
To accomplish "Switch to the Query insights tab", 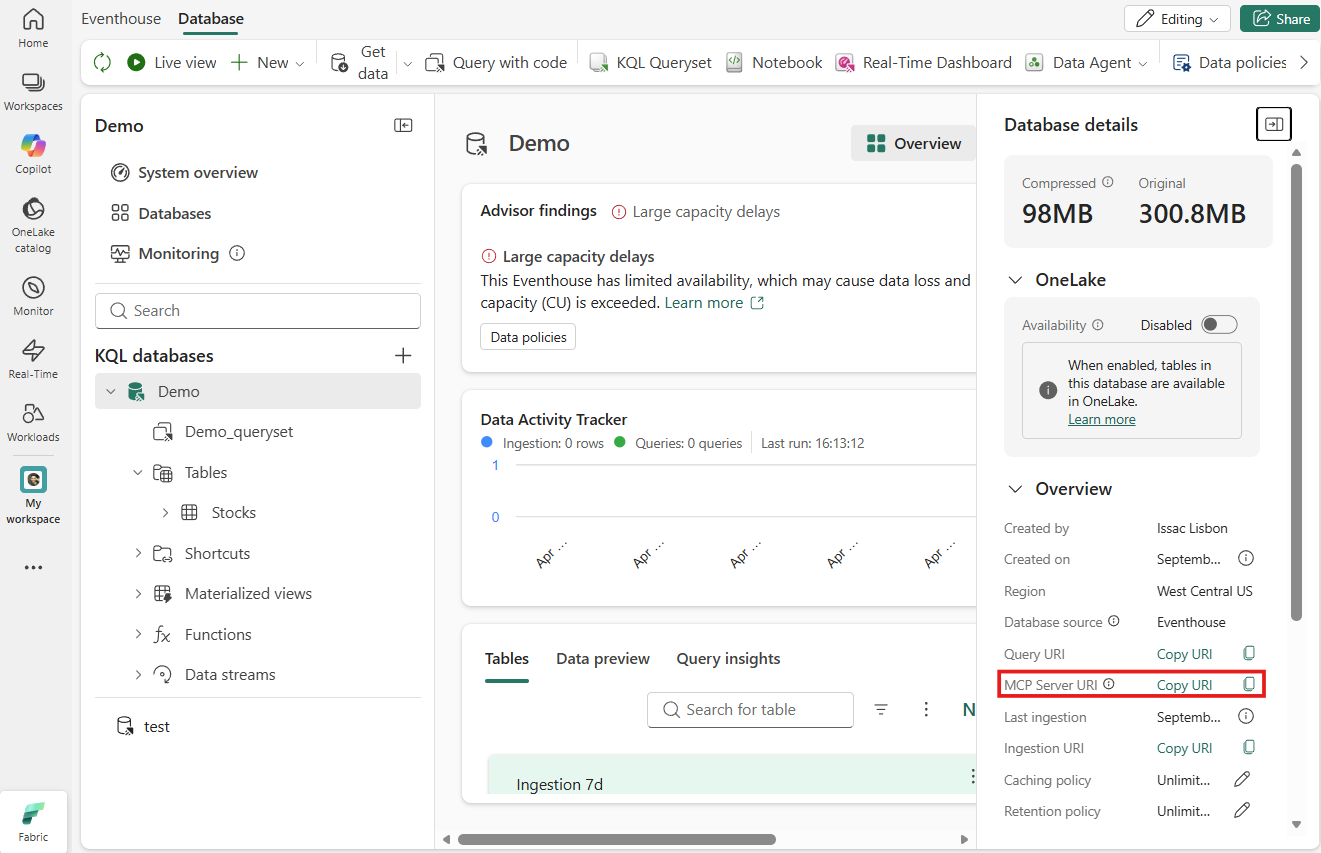I will point(728,658).
